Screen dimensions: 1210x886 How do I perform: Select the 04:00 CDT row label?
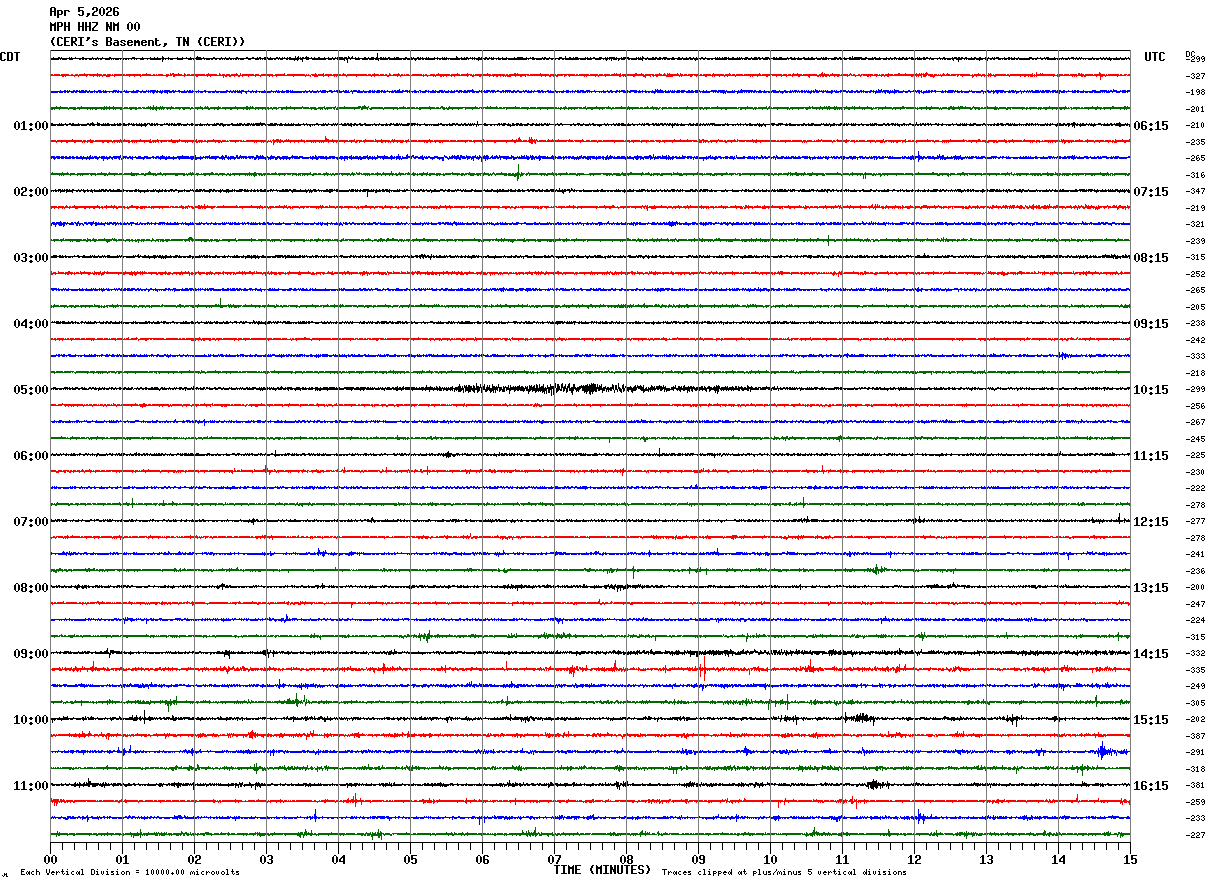pos(31,324)
